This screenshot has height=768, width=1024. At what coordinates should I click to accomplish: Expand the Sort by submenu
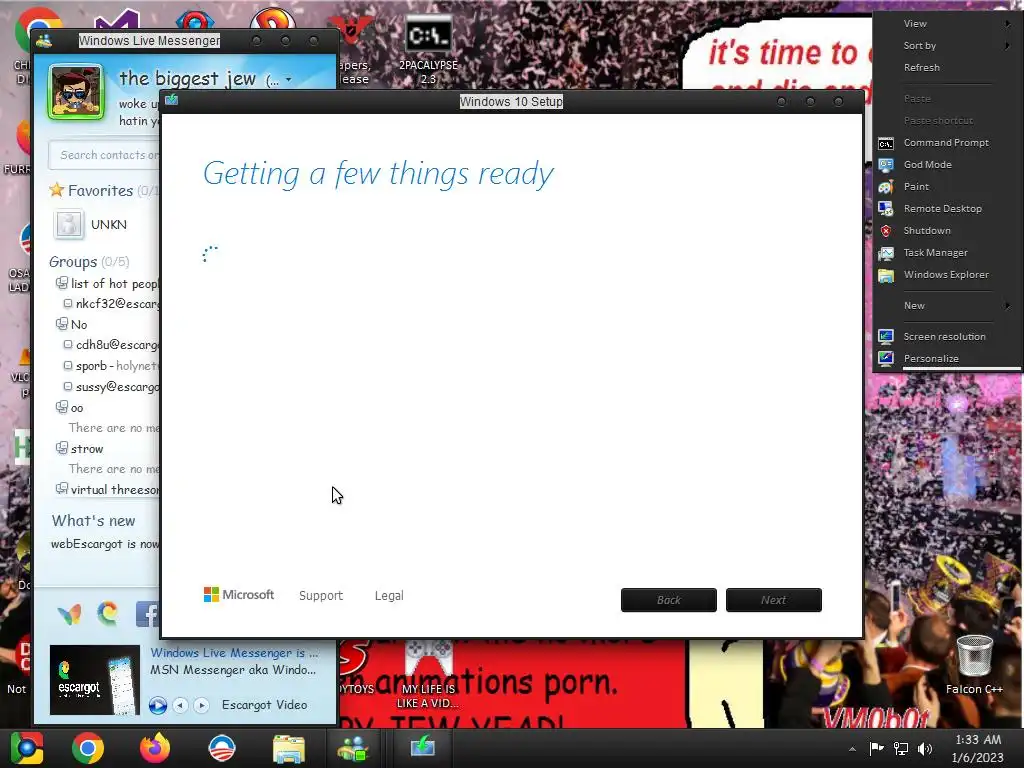pyautogui.click(x=947, y=46)
